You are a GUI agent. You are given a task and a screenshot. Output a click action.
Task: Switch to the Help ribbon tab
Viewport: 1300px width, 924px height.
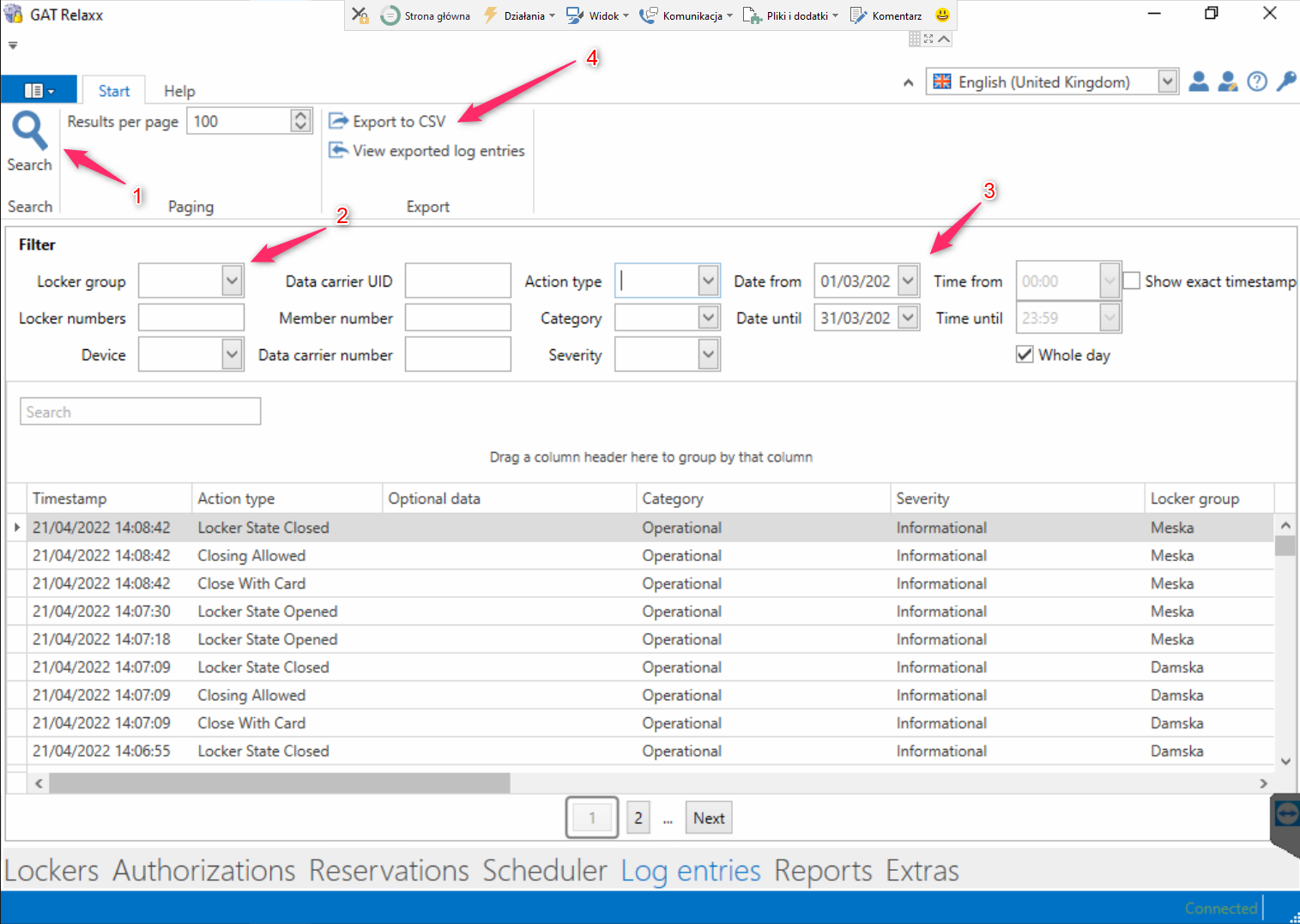[x=179, y=91]
